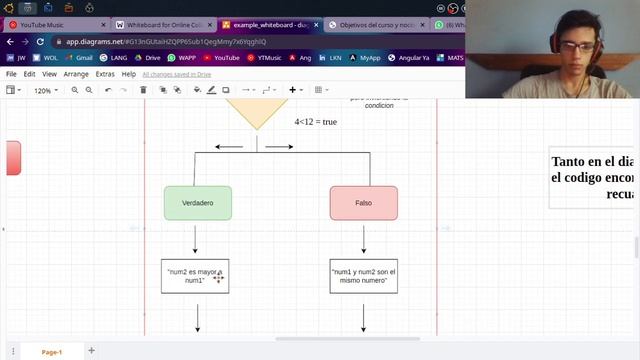
Task: Click the app.diagrams.net address bar
Action: (257, 42)
